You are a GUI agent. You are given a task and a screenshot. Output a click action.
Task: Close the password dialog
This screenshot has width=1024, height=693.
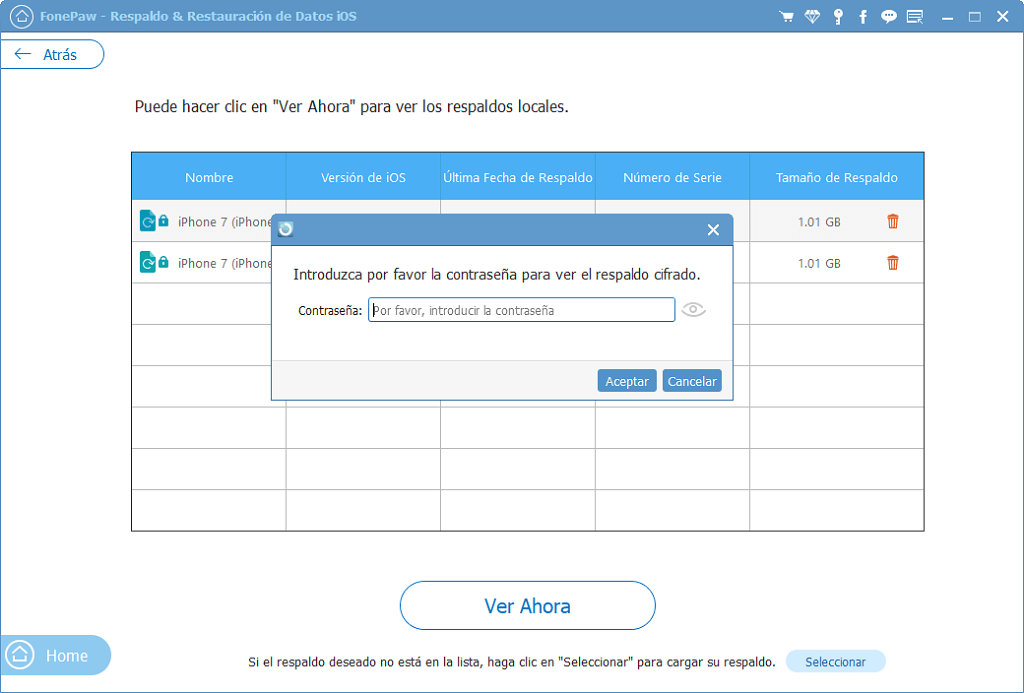(x=713, y=230)
